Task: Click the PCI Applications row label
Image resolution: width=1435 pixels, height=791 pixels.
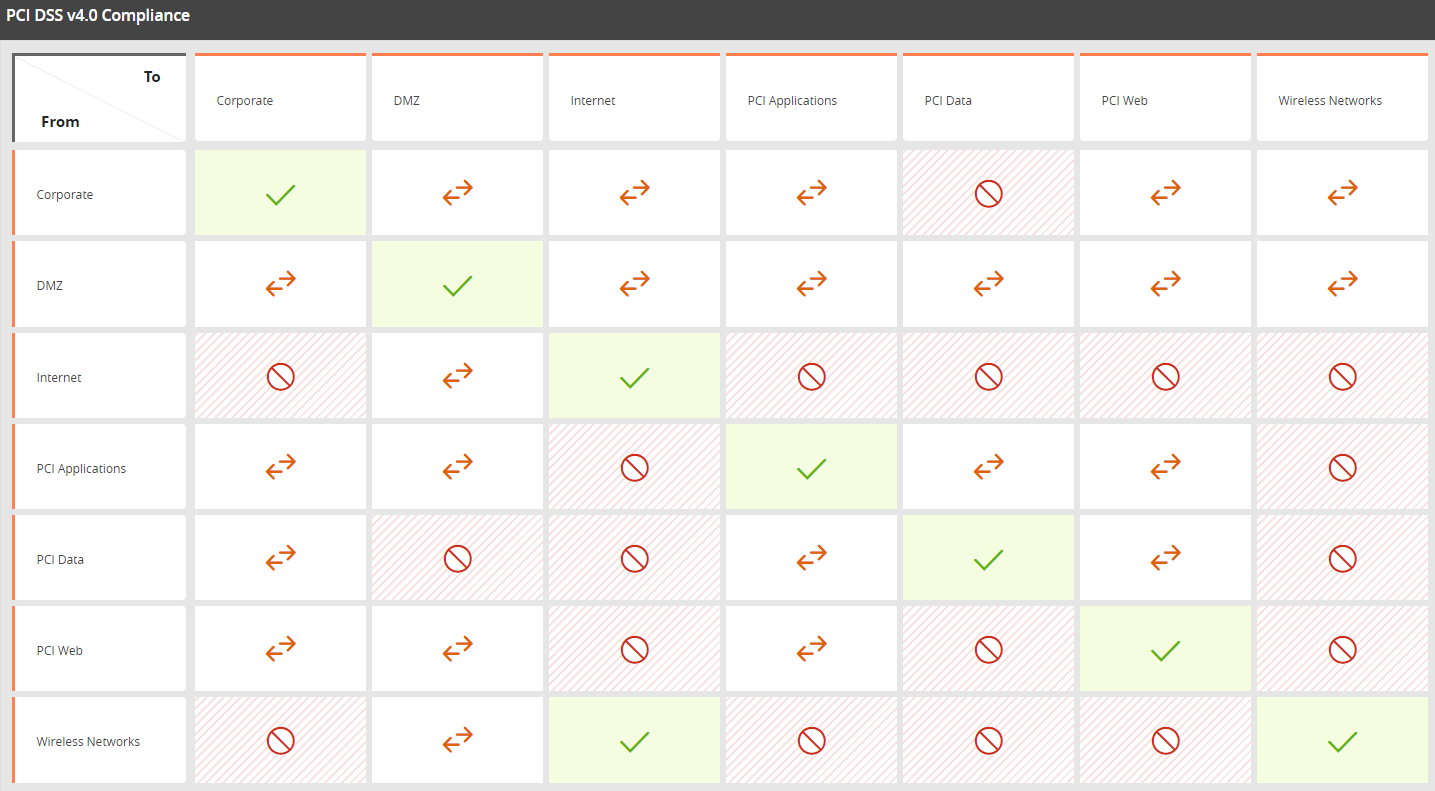Action: (98, 466)
